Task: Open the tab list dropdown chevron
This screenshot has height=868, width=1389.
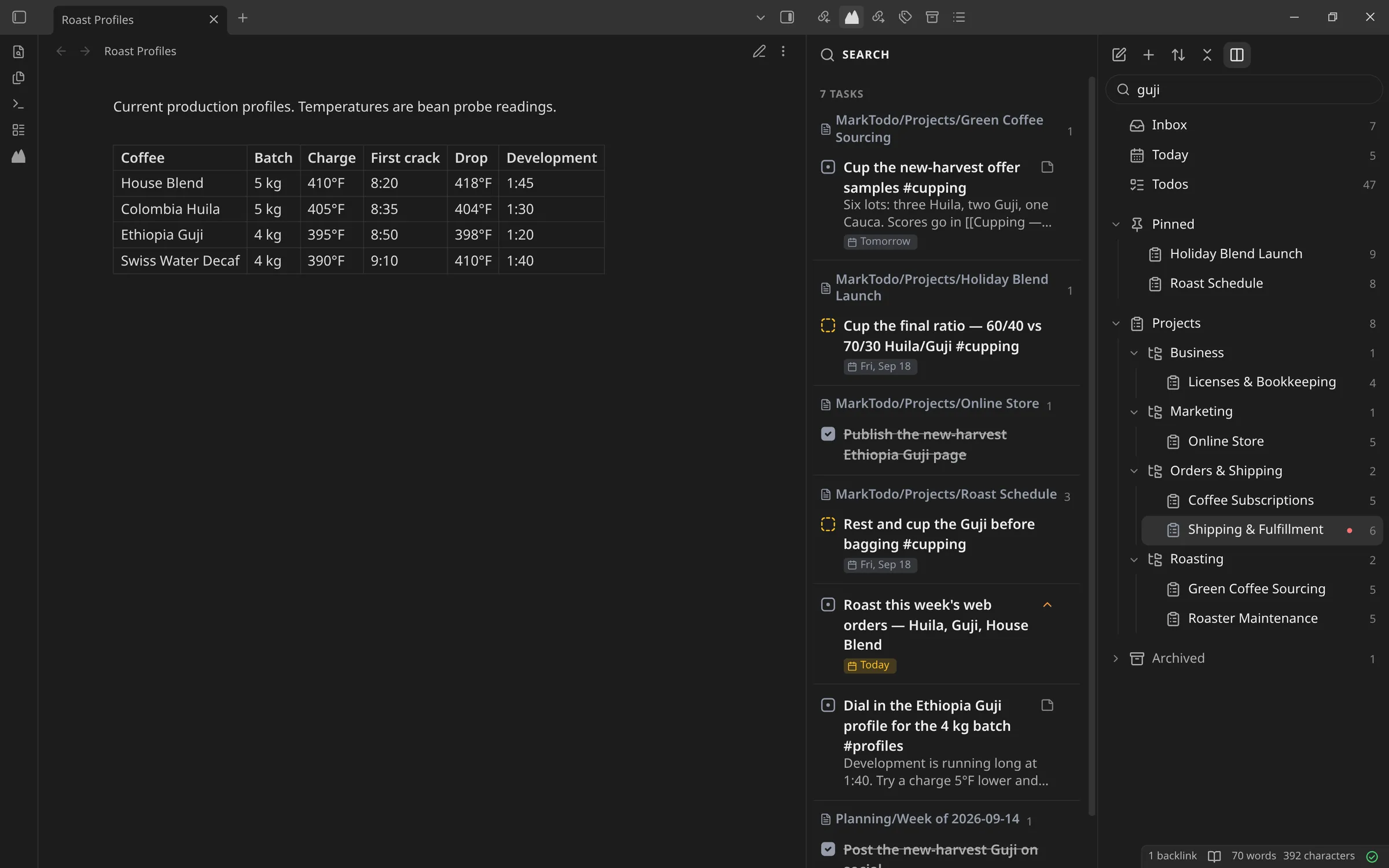Action: coord(760,18)
